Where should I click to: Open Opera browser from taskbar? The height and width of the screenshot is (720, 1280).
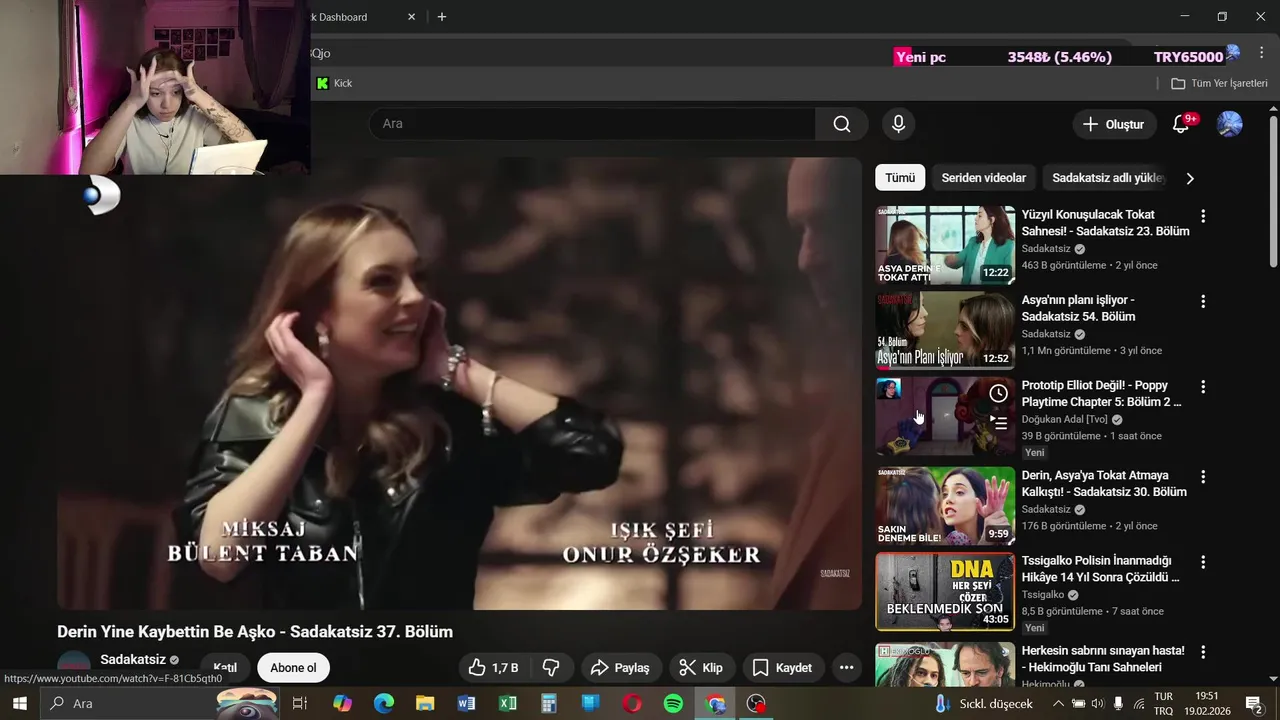tap(632, 704)
